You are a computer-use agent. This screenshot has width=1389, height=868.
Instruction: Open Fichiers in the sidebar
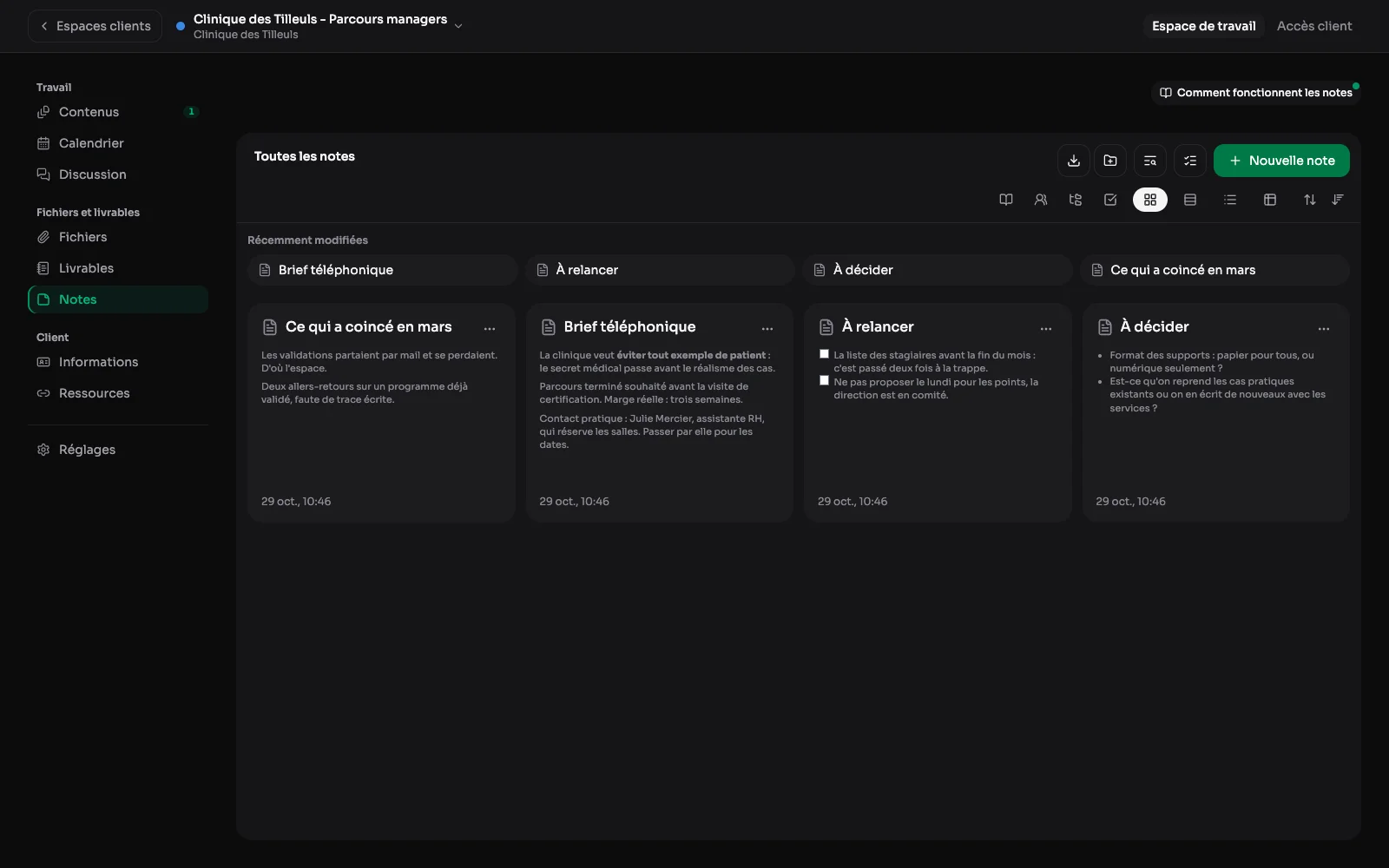pos(118,237)
